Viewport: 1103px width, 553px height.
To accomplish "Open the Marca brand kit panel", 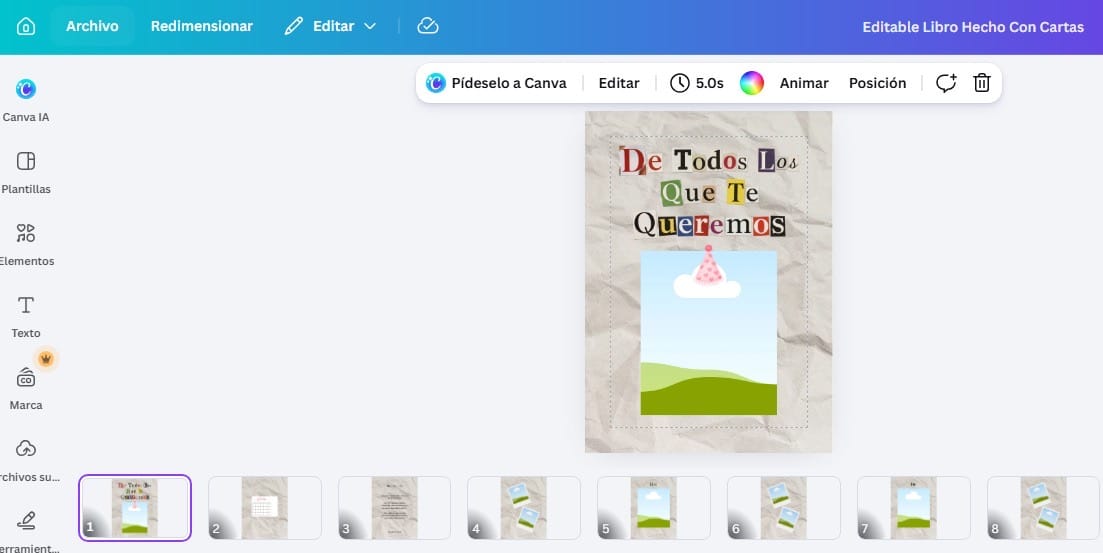I will tap(26, 388).
